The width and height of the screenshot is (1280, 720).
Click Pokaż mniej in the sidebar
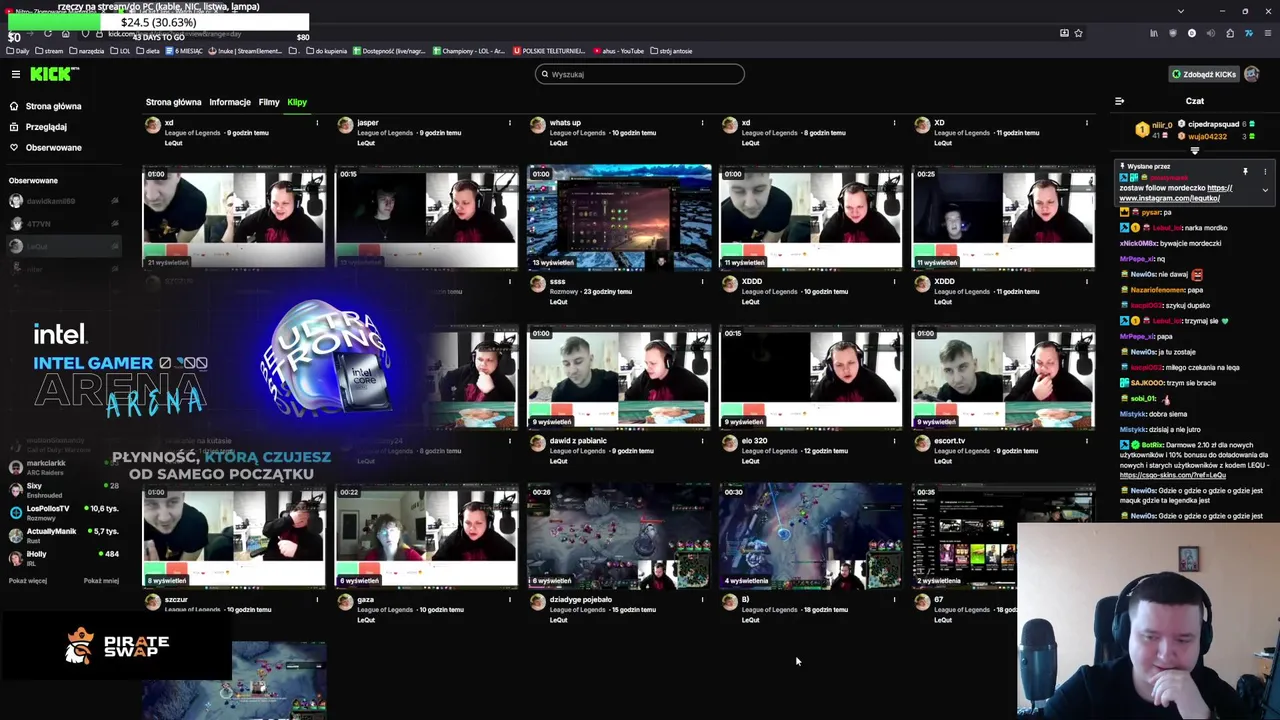point(101,581)
